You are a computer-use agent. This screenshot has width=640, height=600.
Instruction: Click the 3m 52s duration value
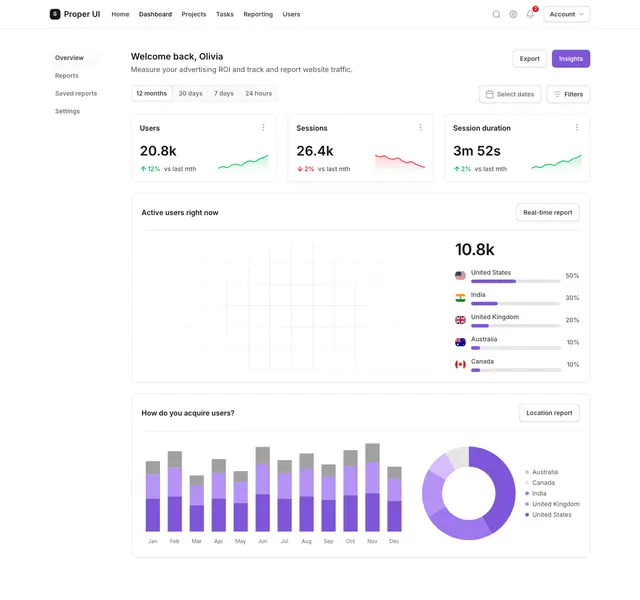(x=476, y=151)
